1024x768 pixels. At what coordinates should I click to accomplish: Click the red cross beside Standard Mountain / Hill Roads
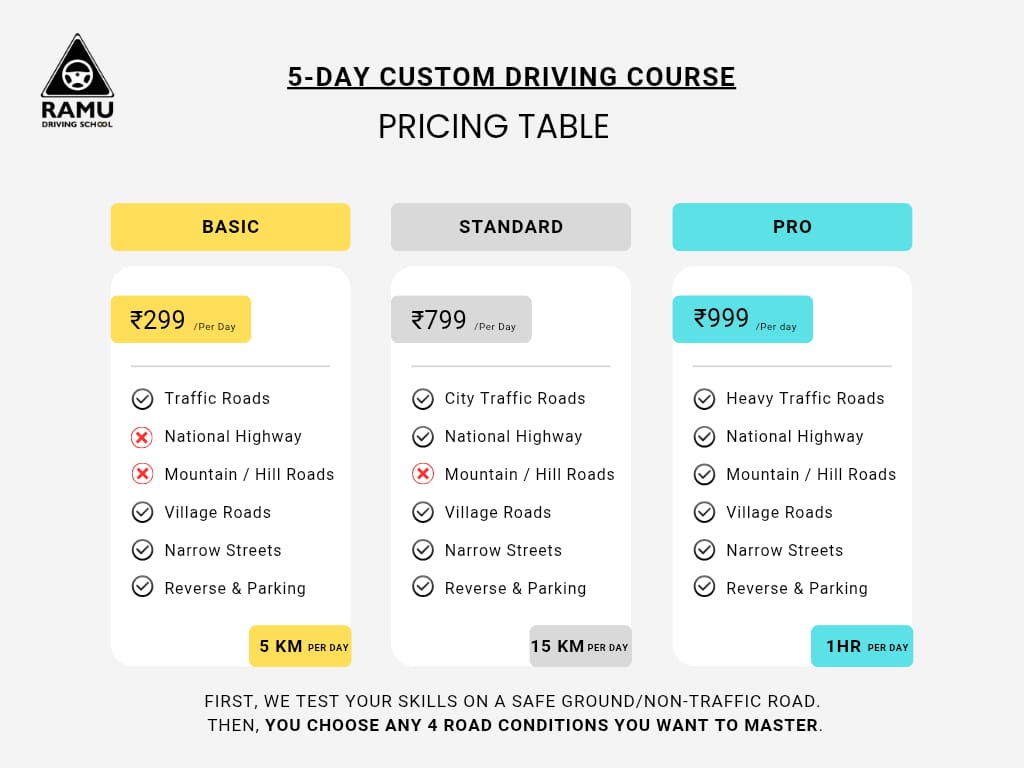coord(422,475)
